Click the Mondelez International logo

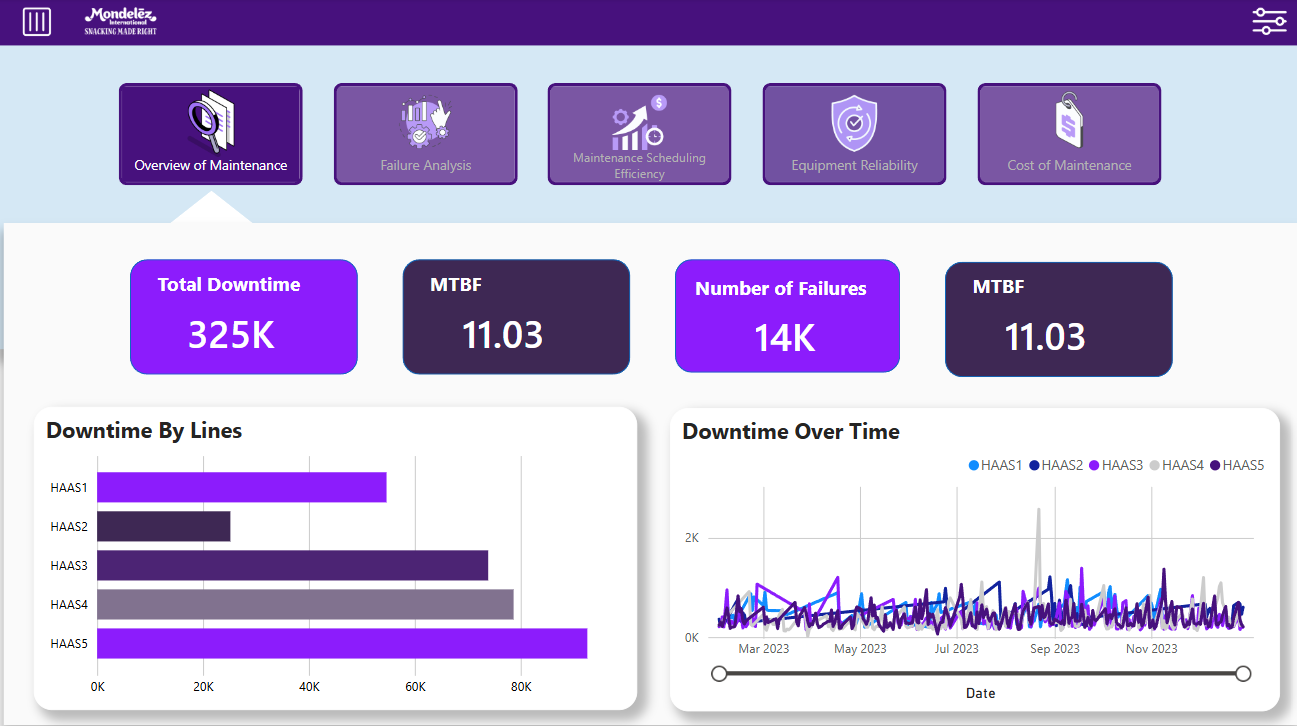coord(119,21)
